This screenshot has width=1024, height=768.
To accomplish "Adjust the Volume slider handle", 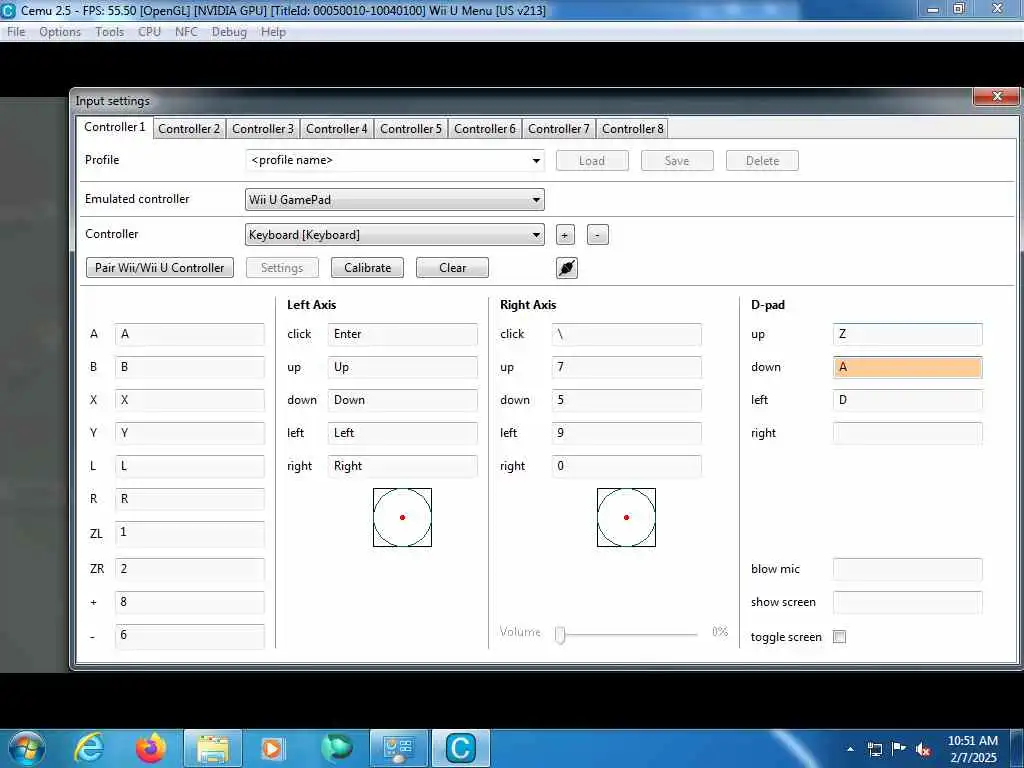I will tap(560, 634).
